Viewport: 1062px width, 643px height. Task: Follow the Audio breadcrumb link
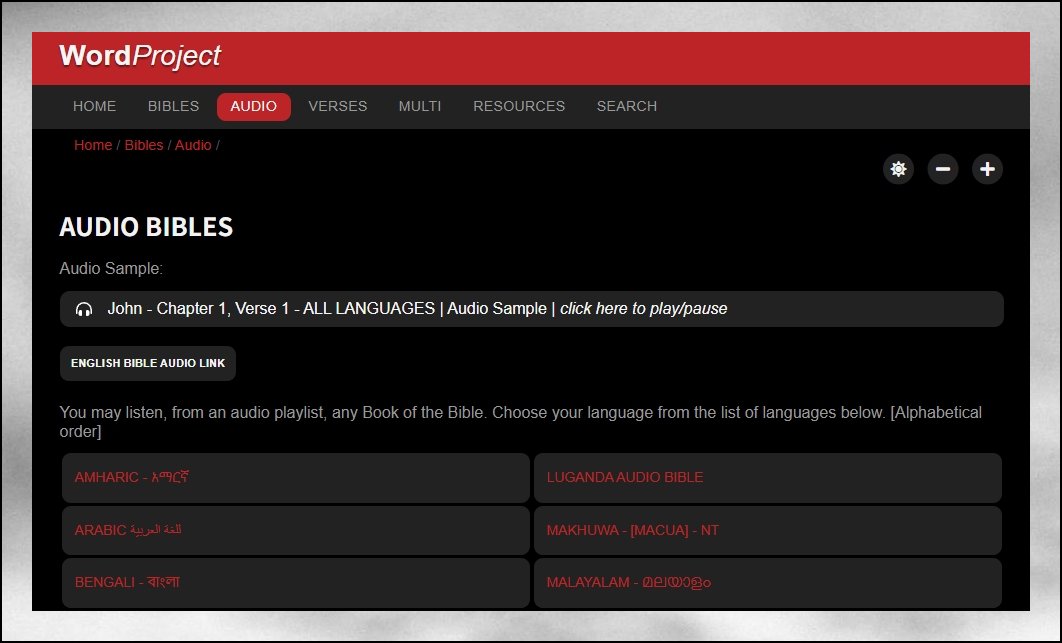click(193, 145)
